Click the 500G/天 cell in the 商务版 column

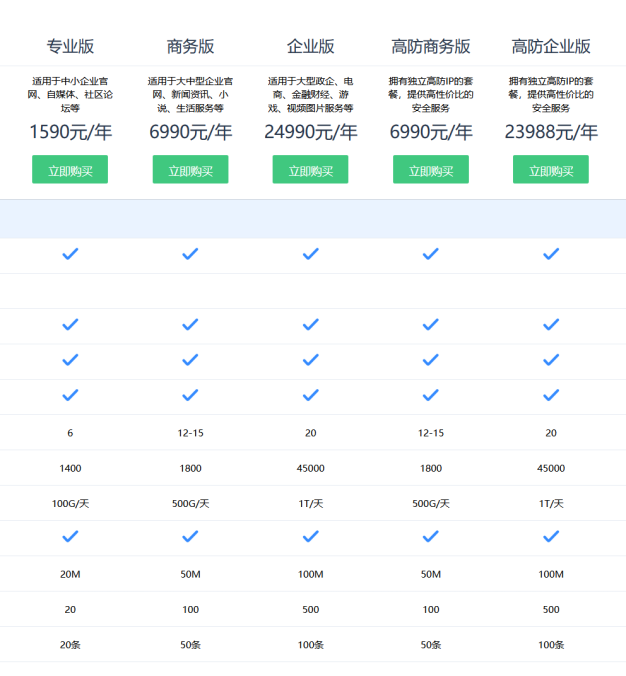click(x=190, y=504)
